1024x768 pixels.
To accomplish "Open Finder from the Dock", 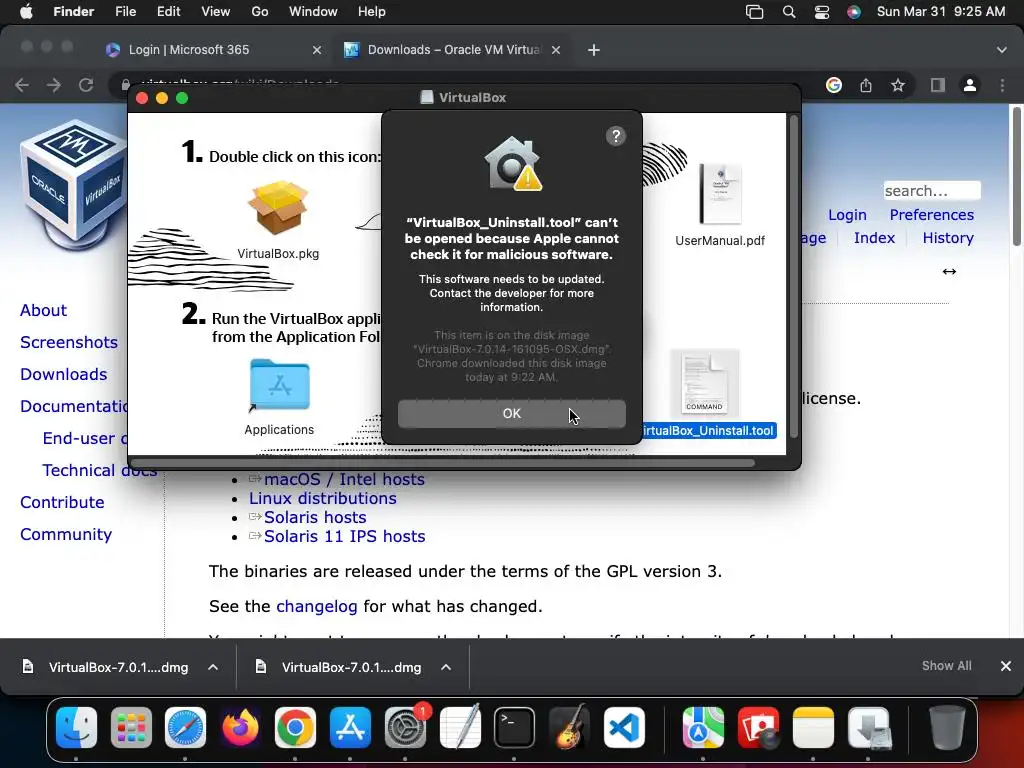I will tap(76, 728).
